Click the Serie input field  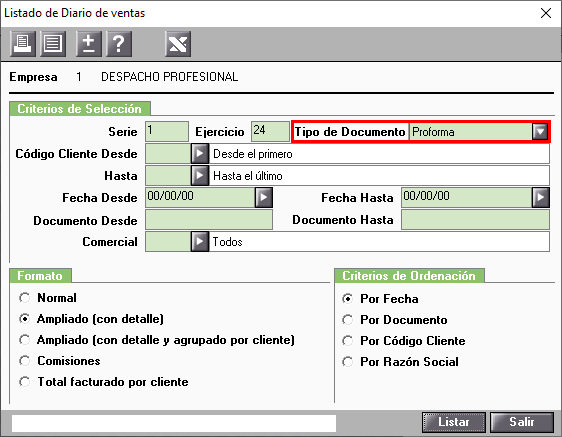tap(167, 131)
